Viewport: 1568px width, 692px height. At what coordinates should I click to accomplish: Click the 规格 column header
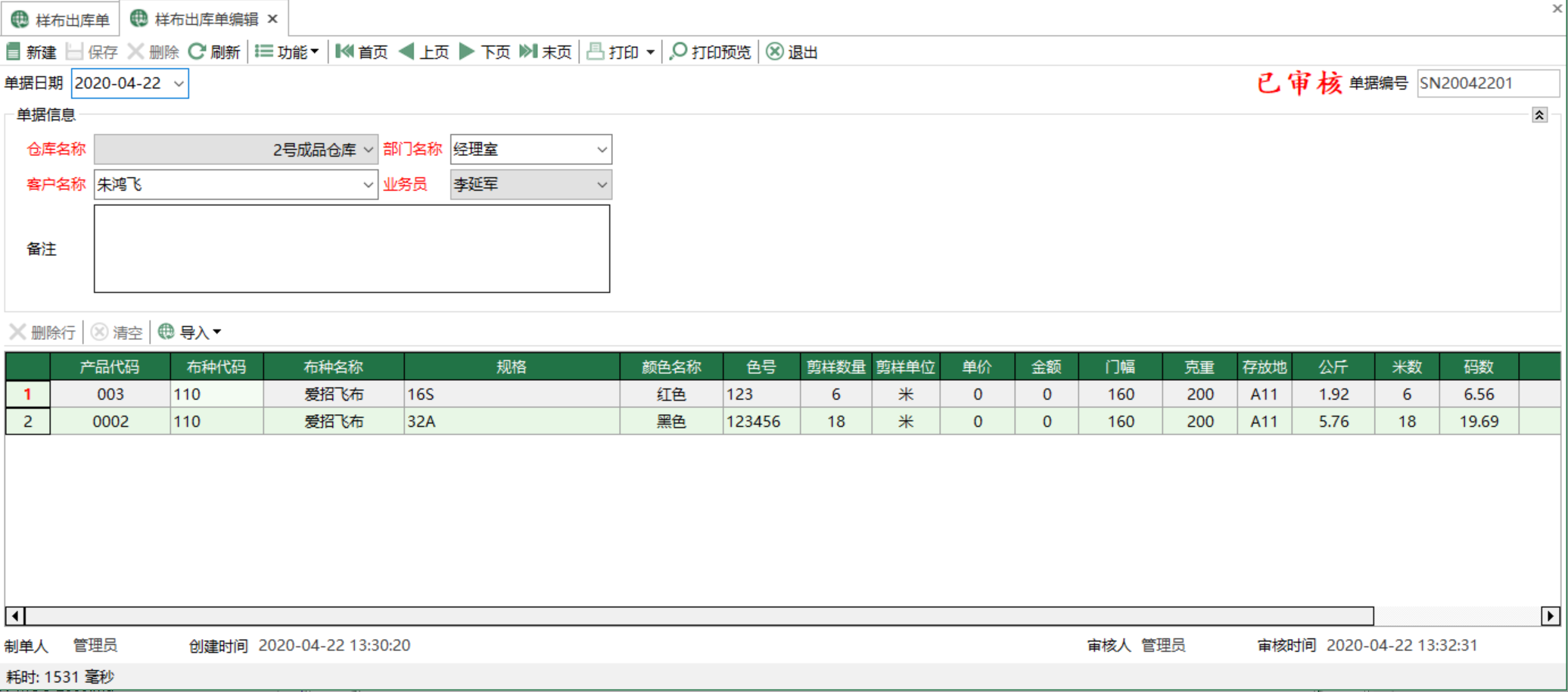[512, 366]
